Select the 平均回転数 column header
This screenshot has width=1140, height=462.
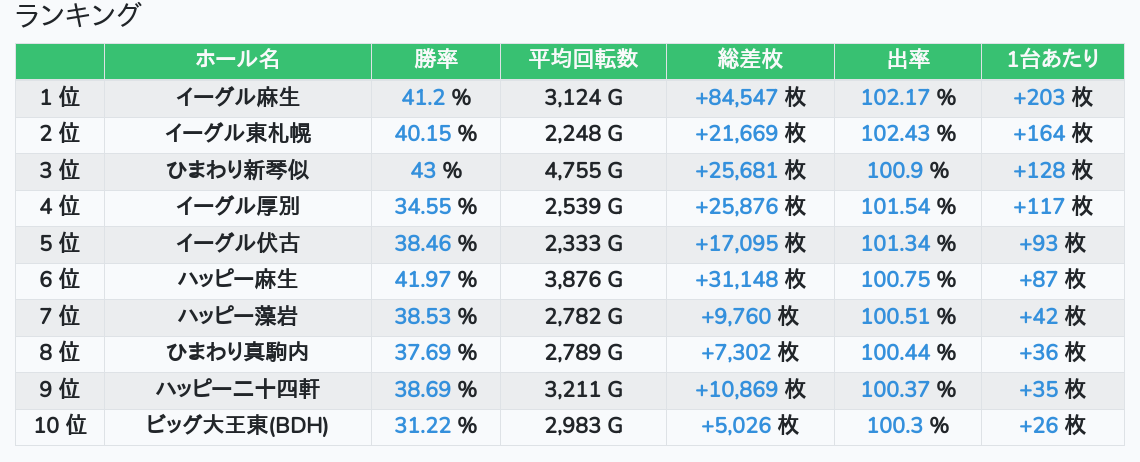[583, 60]
